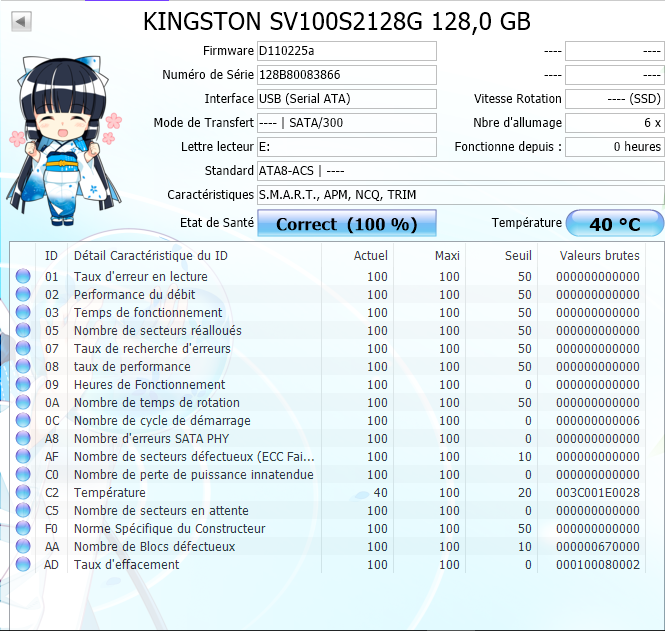Screen dimensions: 665x631
Task: Click status orb for Nombre de secteurs en attente
Action: [23, 510]
